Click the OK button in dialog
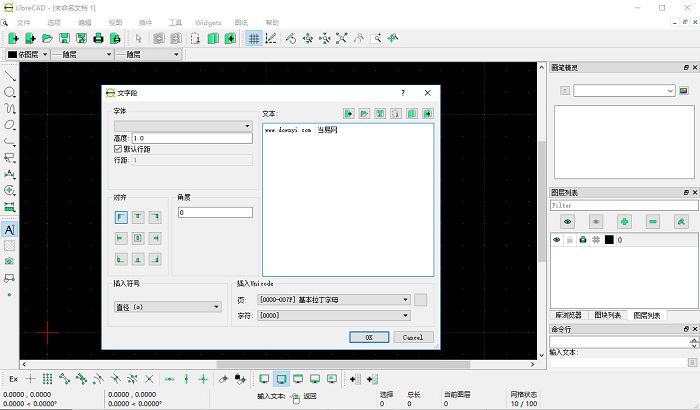The image size is (700, 410). tap(369, 337)
